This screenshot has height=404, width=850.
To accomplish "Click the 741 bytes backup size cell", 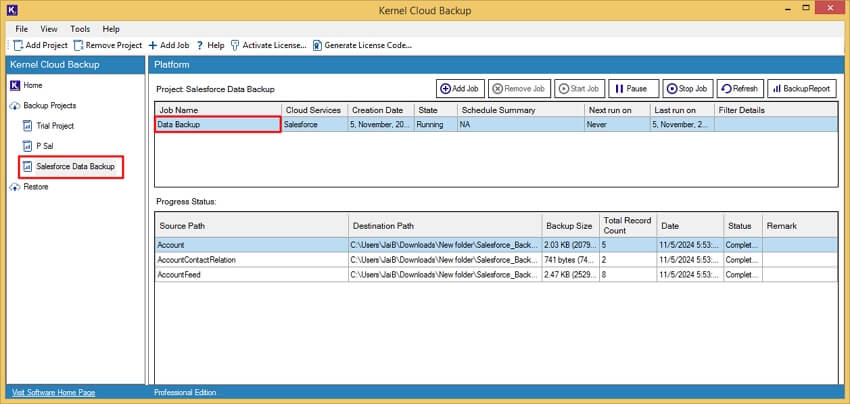I will pyautogui.click(x=570, y=260).
